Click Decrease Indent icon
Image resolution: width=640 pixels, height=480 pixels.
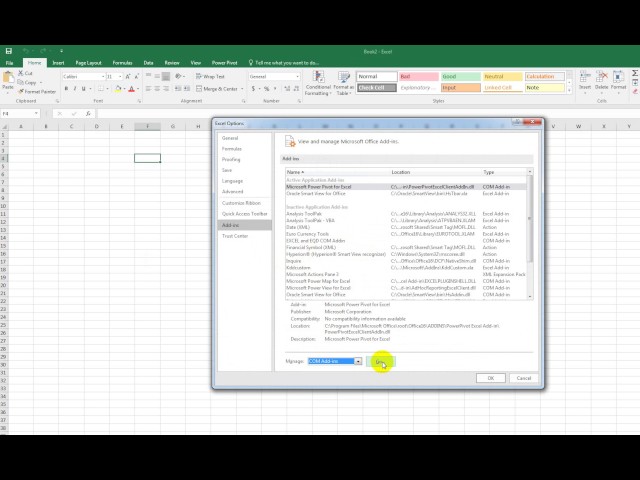click(178, 89)
